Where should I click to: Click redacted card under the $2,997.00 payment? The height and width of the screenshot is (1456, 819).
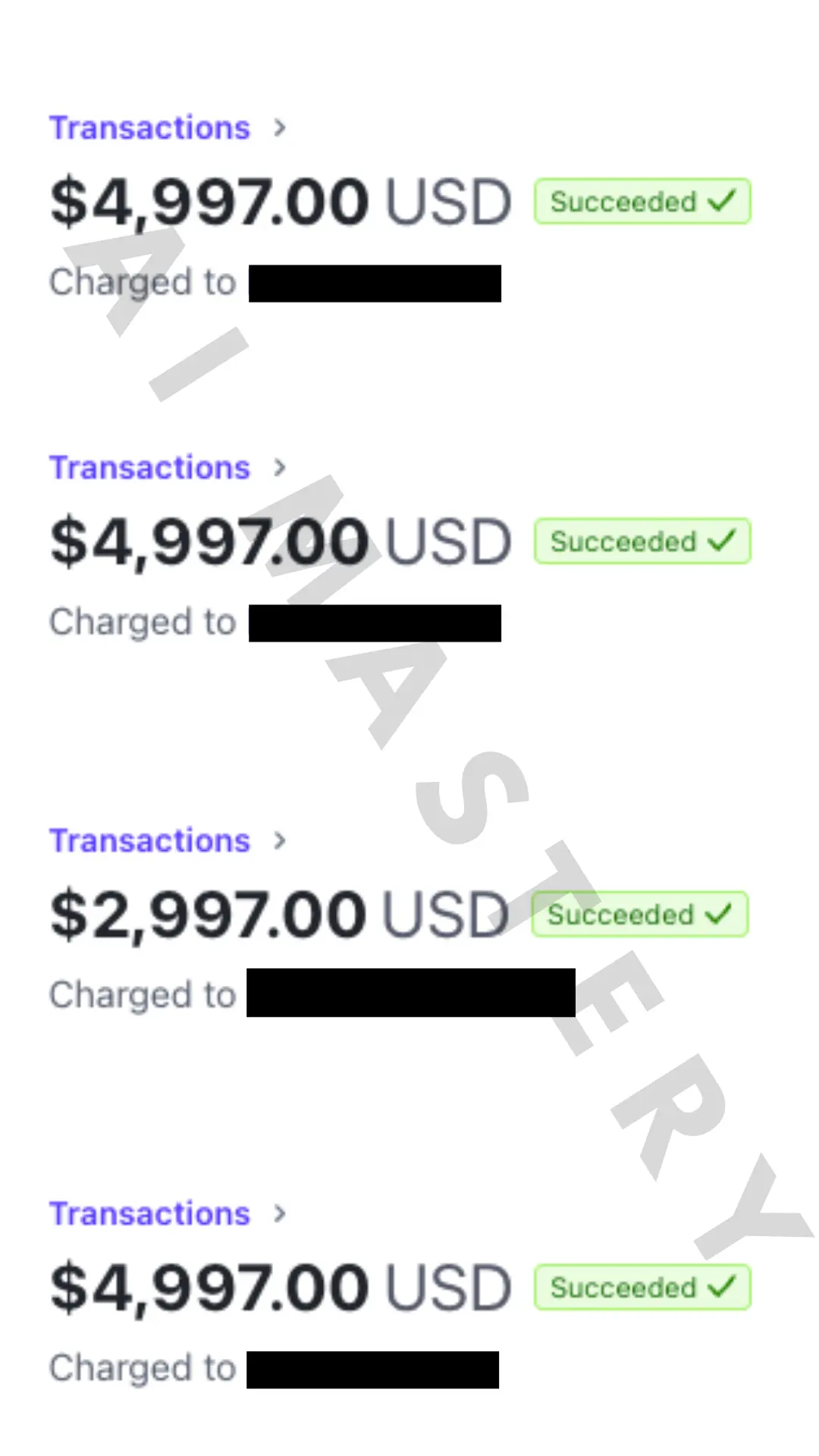coord(410,993)
